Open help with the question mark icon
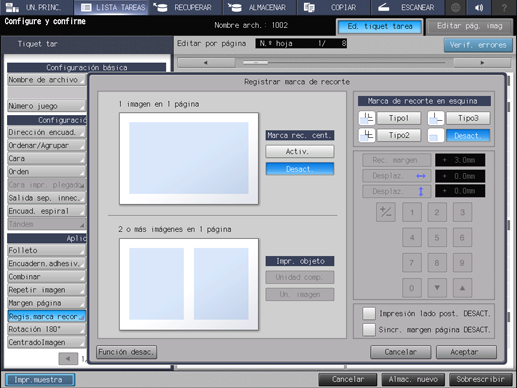This screenshot has width=517, height=388. point(504,7)
